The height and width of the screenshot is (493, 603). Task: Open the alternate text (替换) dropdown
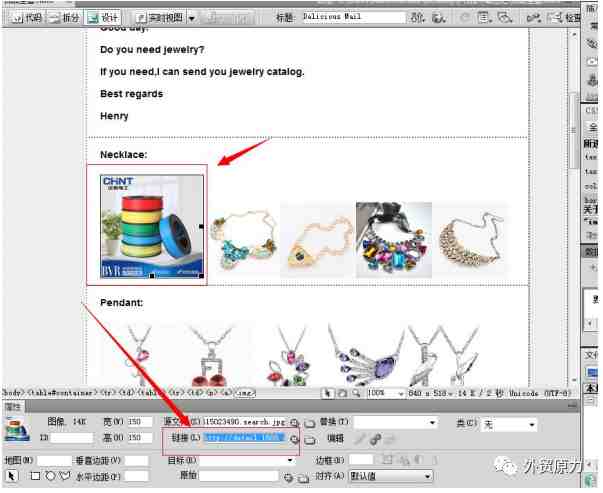click(395, 423)
